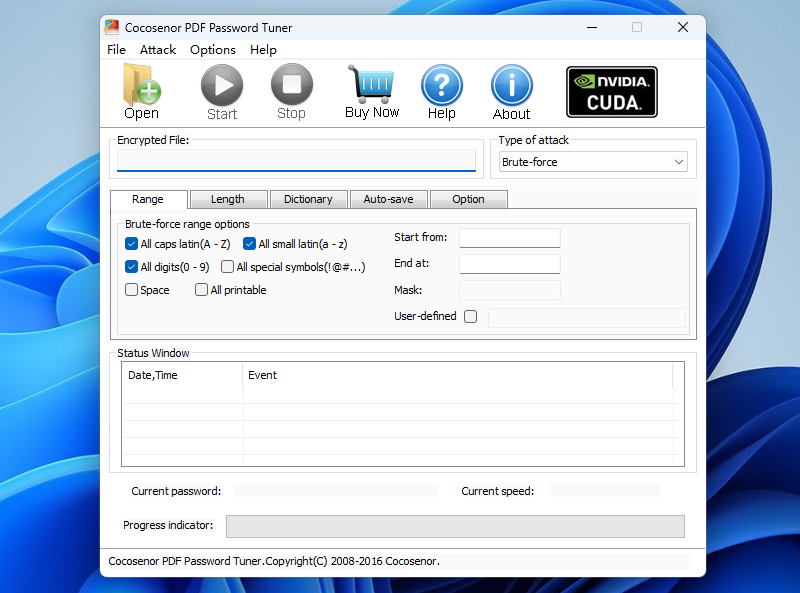The width and height of the screenshot is (800, 593).
Task: Select the Range tab
Action: coord(148,199)
